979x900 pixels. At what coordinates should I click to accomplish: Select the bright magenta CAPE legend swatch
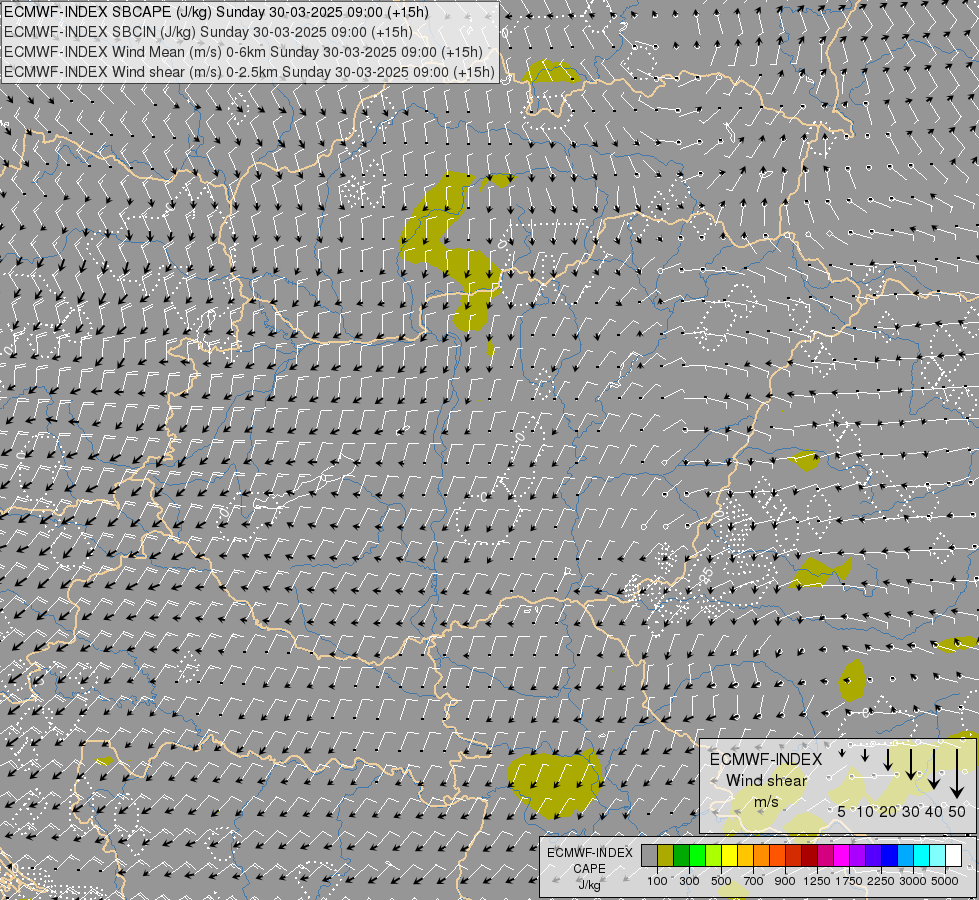[x=842, y=855]
